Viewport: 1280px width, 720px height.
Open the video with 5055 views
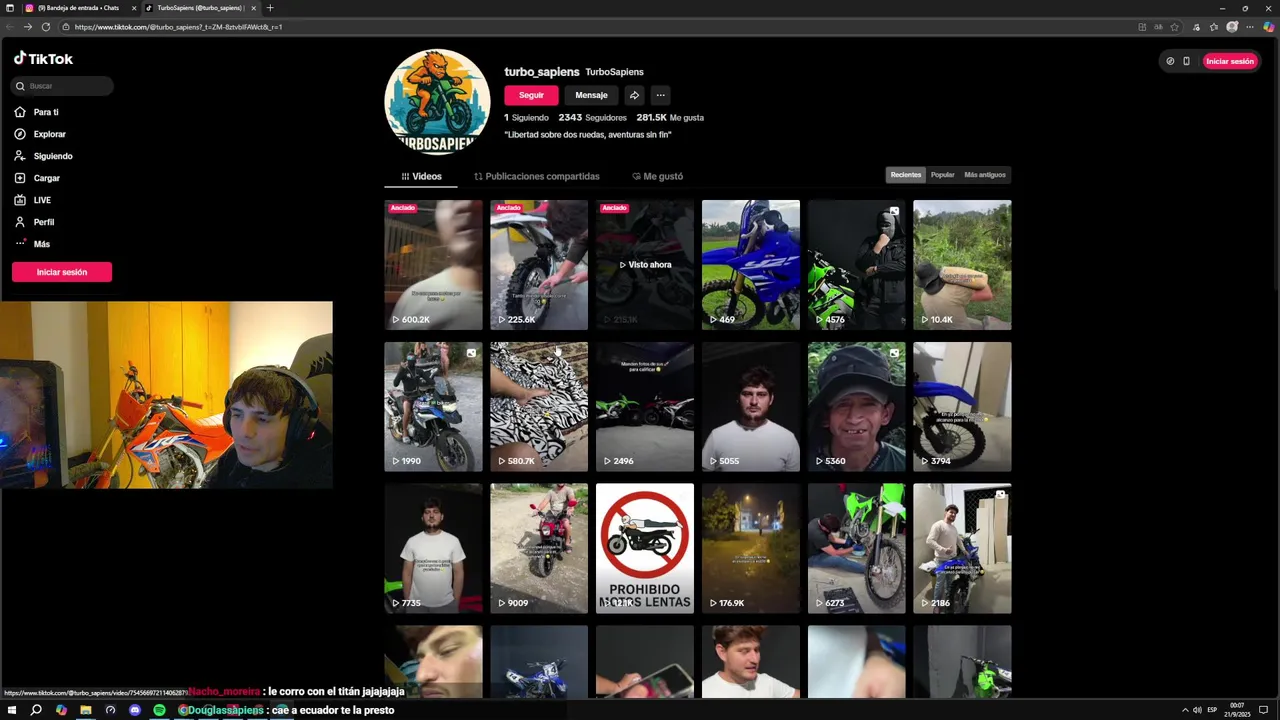click(x=751, y=407)
